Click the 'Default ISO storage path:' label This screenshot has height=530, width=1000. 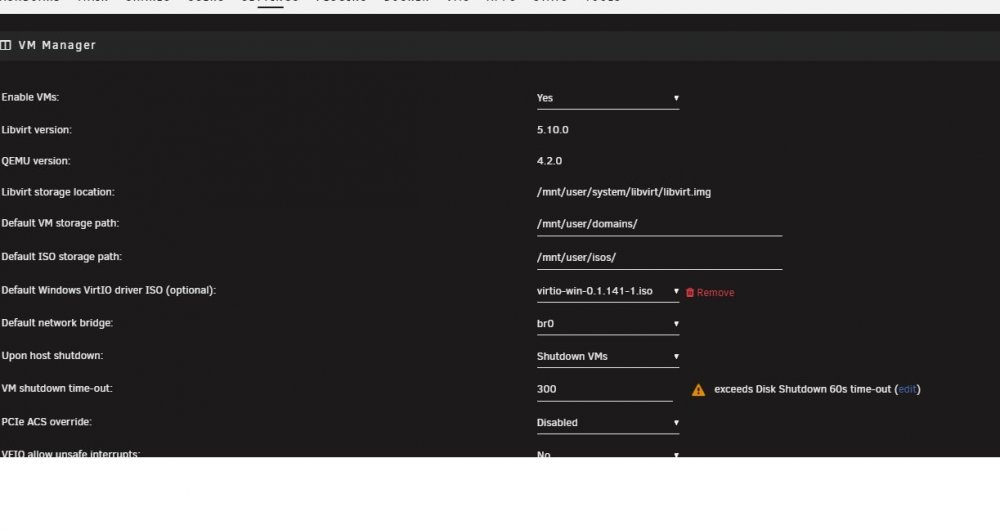coord(61,256)
